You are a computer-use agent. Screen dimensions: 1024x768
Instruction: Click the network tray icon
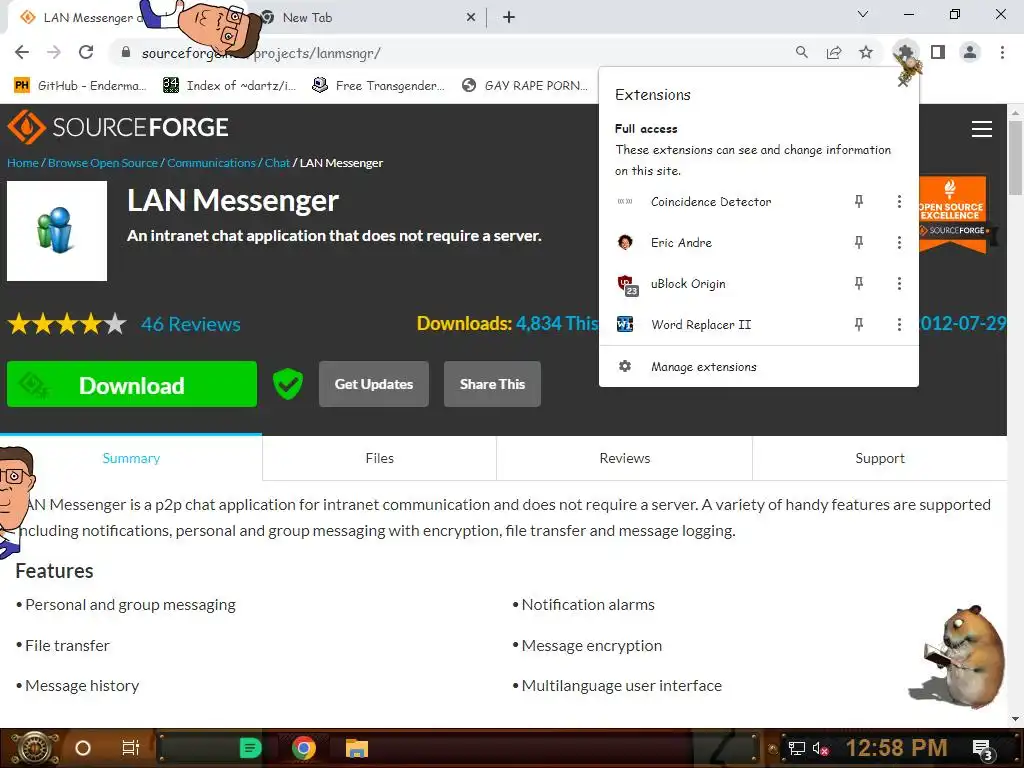click(796, 749)
